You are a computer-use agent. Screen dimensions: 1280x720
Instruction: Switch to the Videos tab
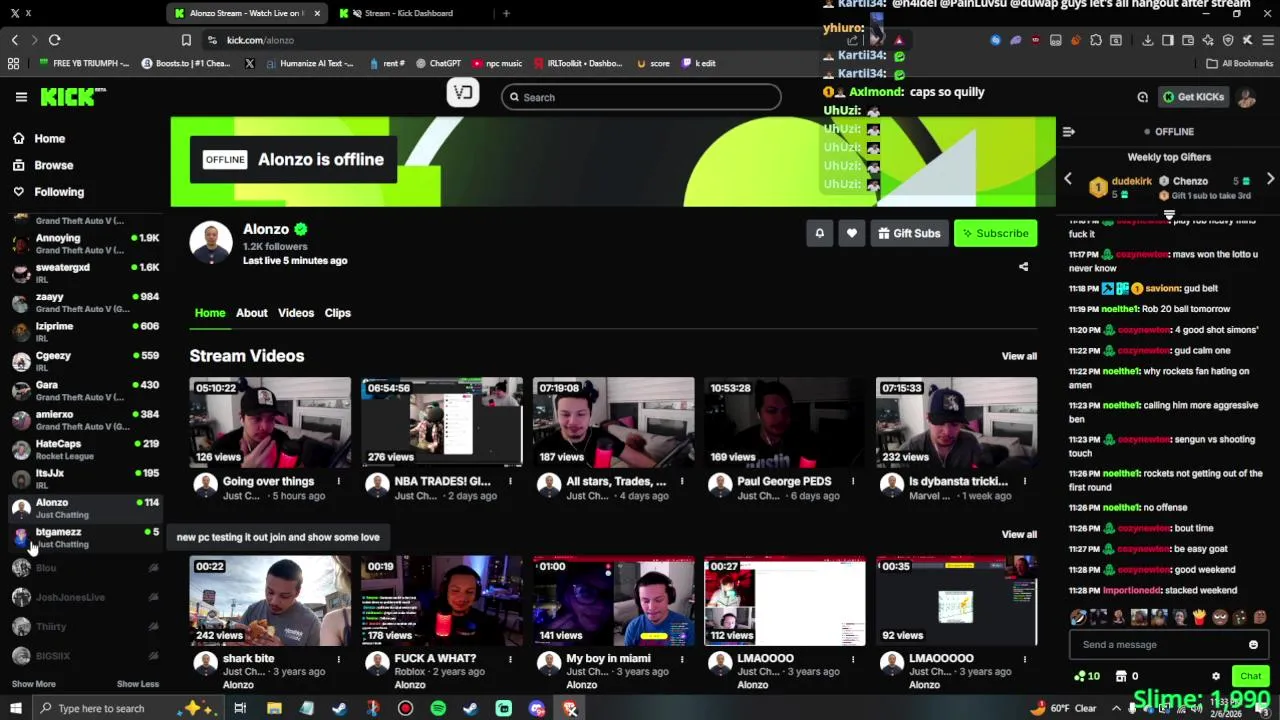tap(296, 313)
